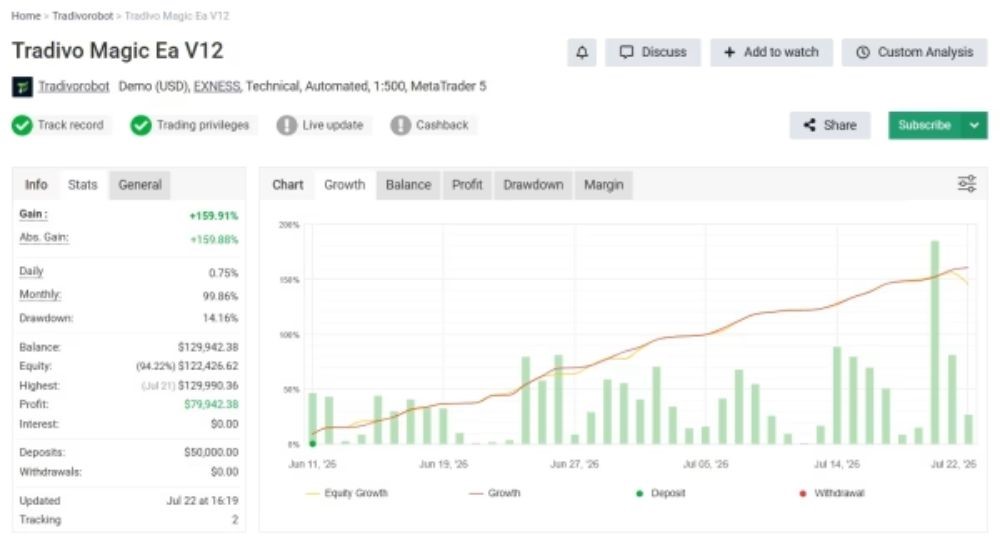This screenshot has height=538, width=1000.
Task: Click the Trading privileges status label
Action: (x=203, y=125)
